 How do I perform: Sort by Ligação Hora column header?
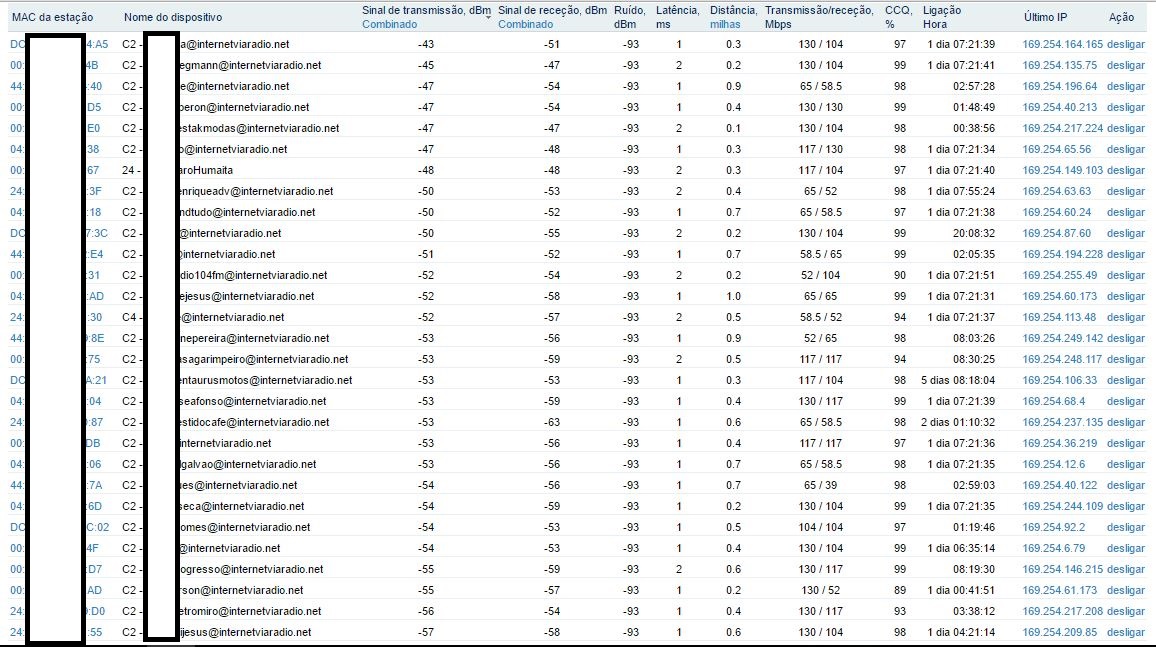click(x=941, y=17)
